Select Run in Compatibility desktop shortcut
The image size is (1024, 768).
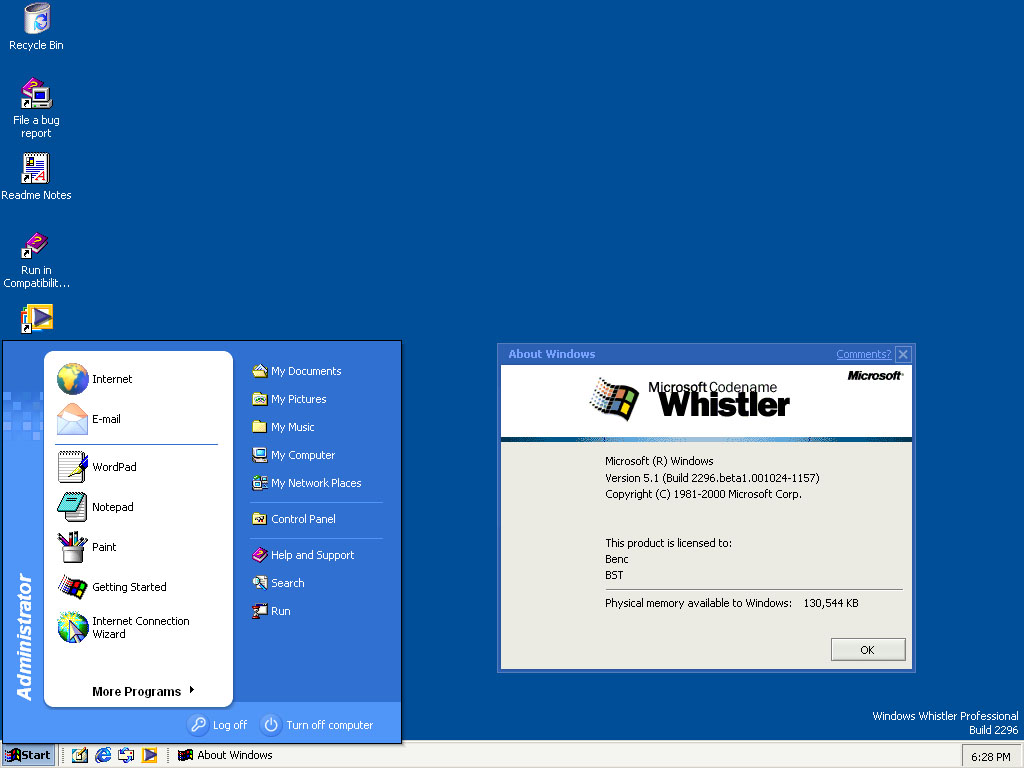(x=37, y=260)
